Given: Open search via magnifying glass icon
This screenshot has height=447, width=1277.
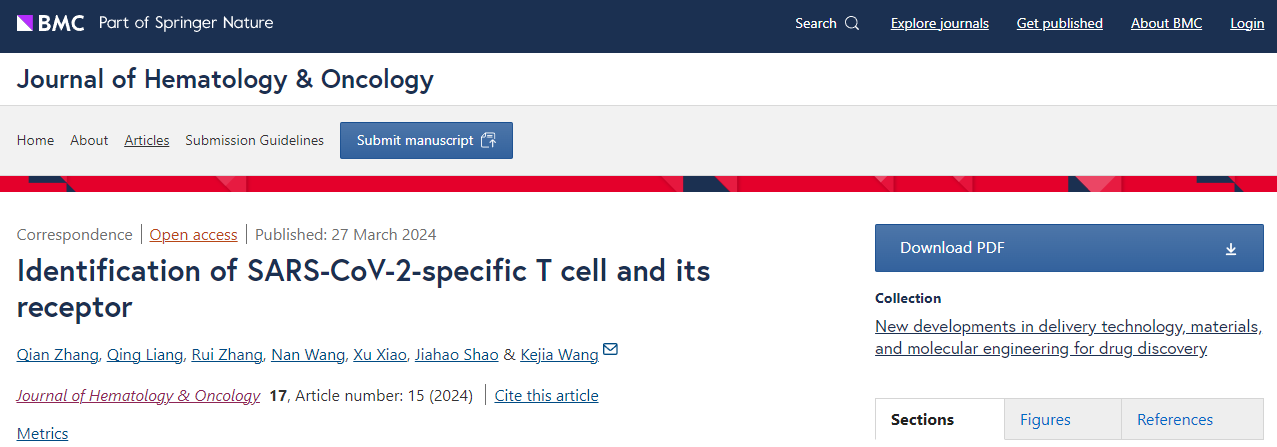Looking at the screenshot, I should (x=852, y=23).
